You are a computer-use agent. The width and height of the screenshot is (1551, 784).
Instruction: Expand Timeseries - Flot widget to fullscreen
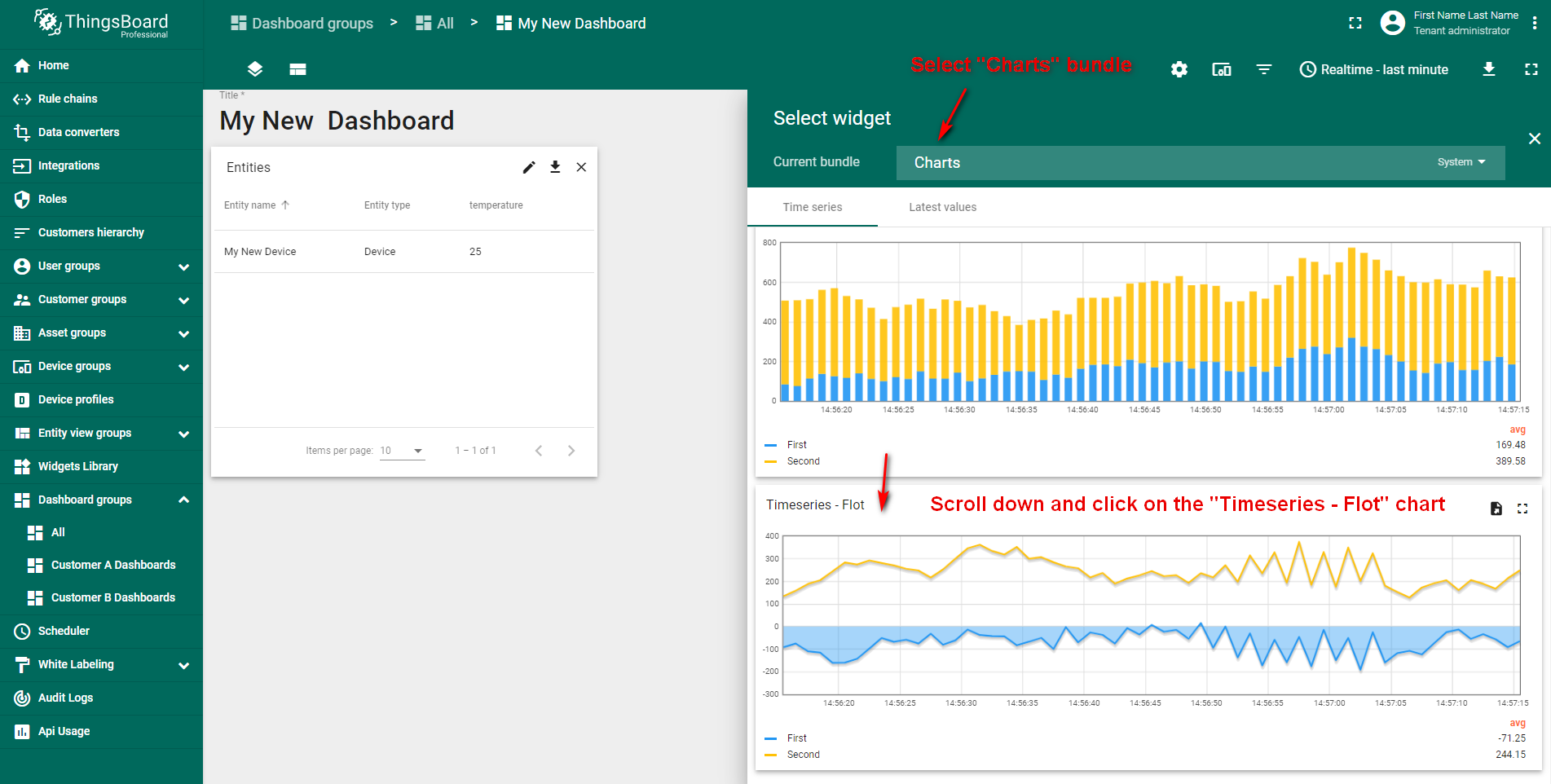click(1522, 509)
